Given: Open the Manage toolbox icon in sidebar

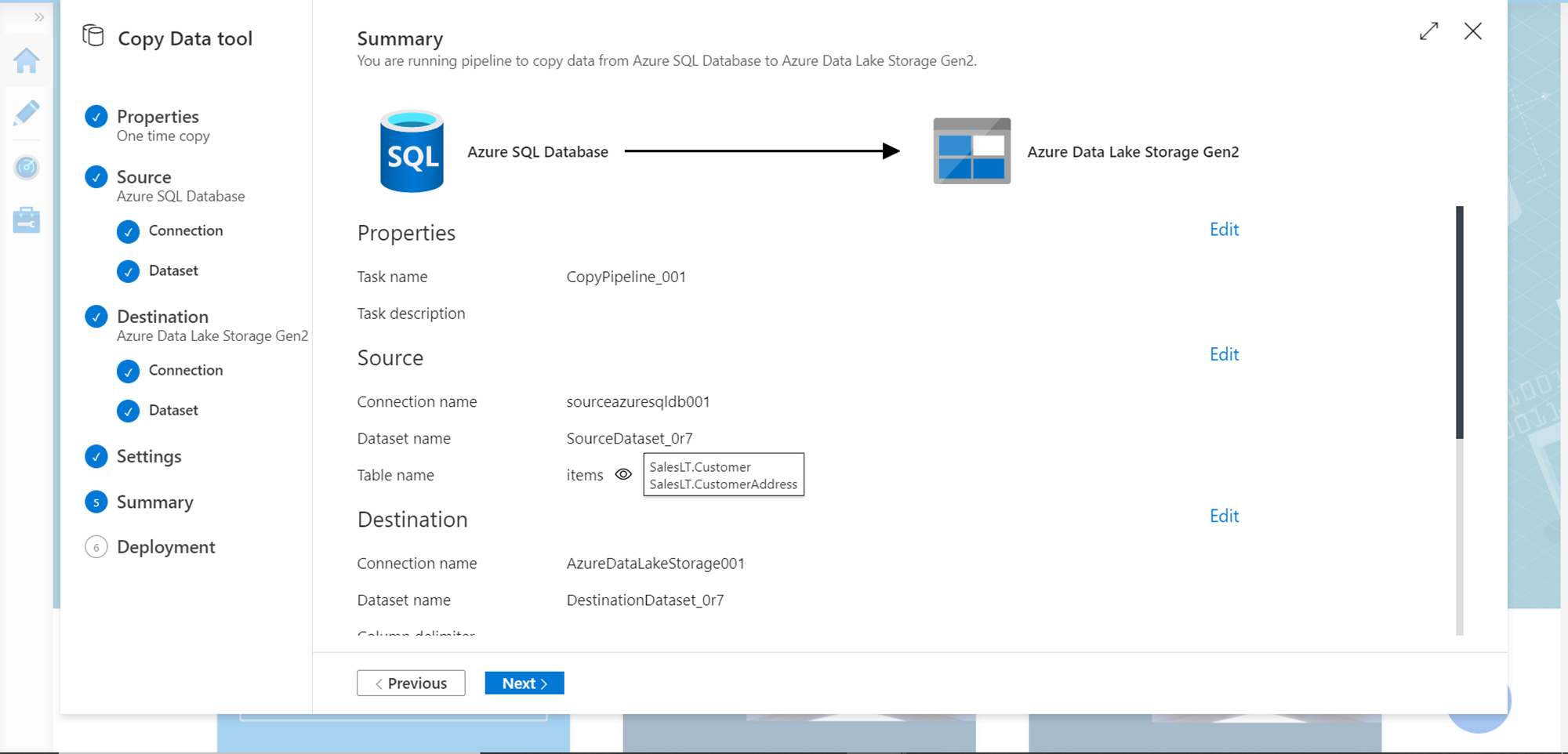Looking at the screenshot, I should point(27,220).
